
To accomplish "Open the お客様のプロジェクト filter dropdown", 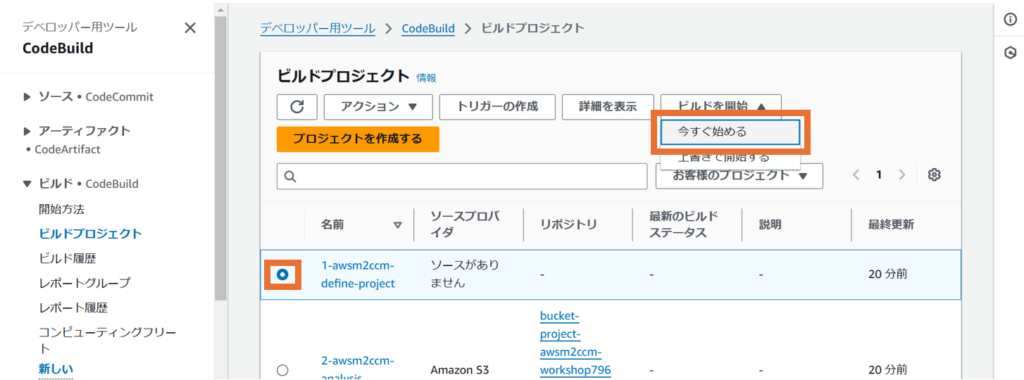I will (x=739, y=176).
